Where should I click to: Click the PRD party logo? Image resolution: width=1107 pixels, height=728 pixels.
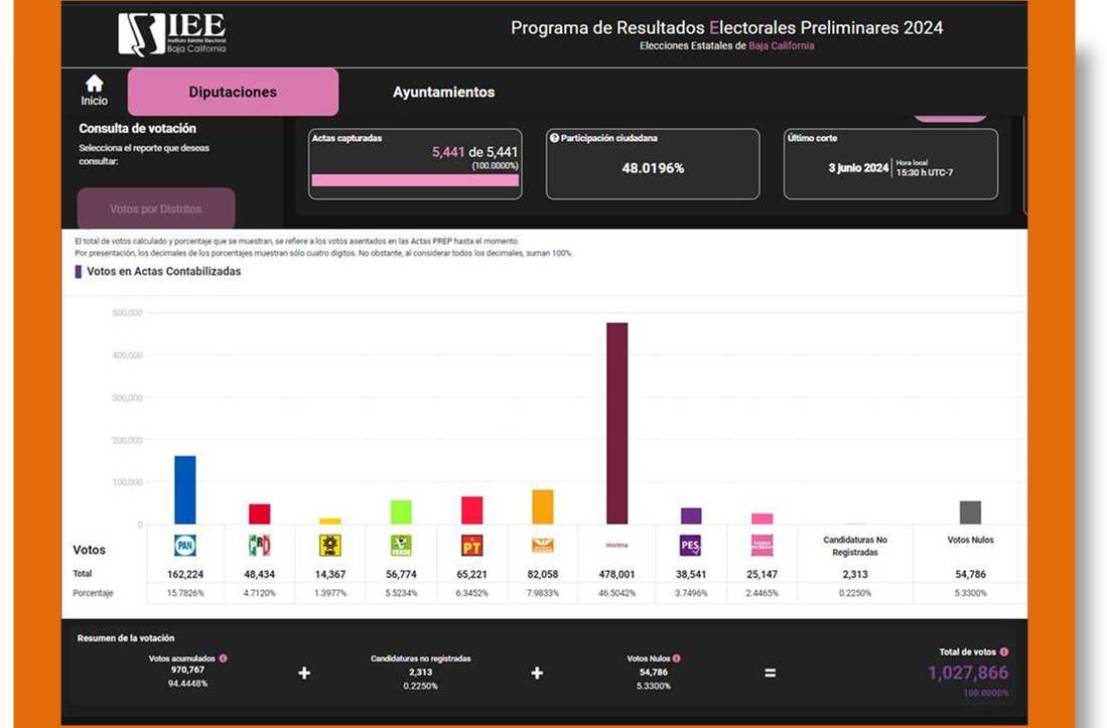[x=330, y=545]
